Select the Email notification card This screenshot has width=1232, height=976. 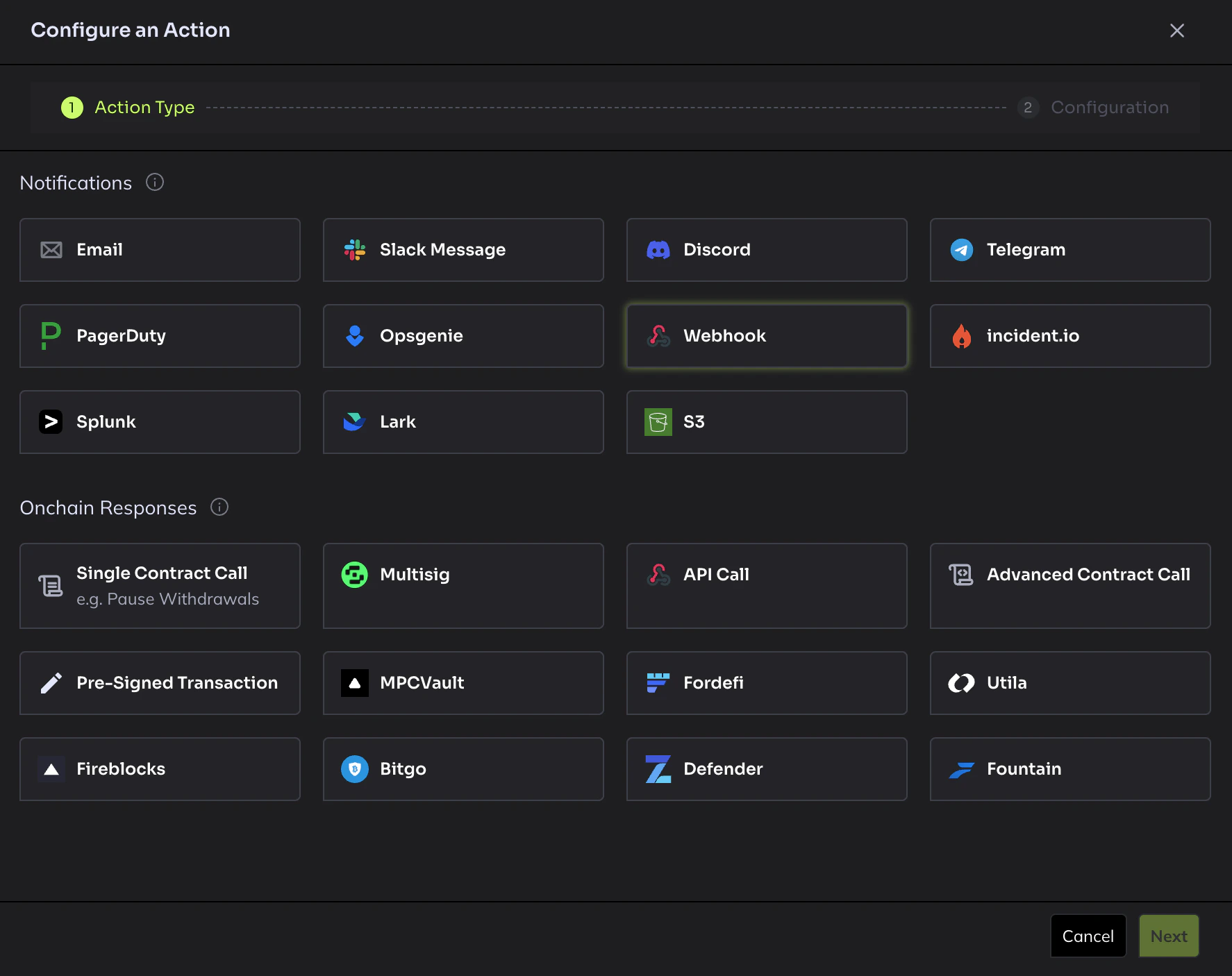click(x=160, y=250)
